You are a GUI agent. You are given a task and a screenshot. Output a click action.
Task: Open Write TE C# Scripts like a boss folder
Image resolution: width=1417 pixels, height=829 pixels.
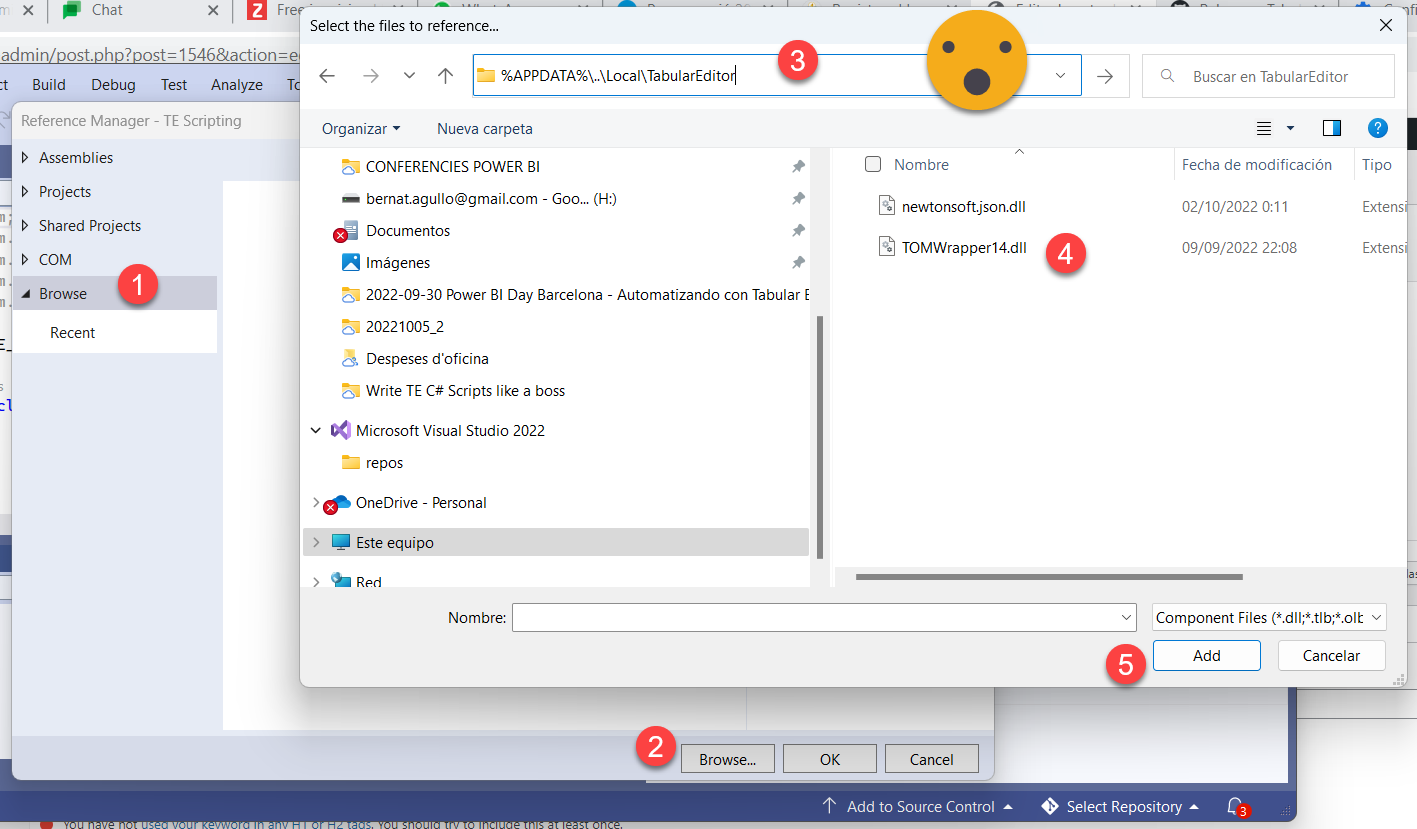[465, 391]
